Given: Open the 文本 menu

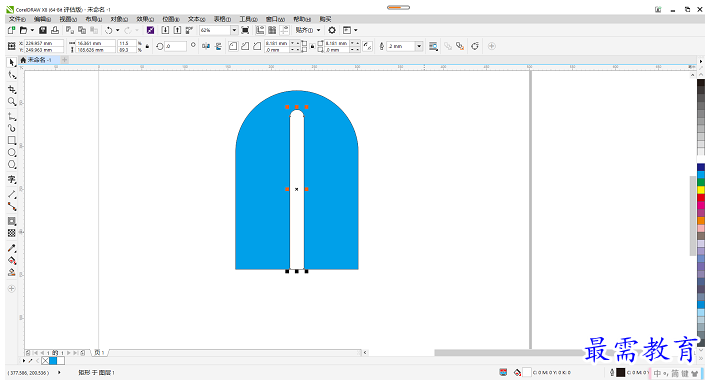Looking at the screenshot, I should [196, 19].
